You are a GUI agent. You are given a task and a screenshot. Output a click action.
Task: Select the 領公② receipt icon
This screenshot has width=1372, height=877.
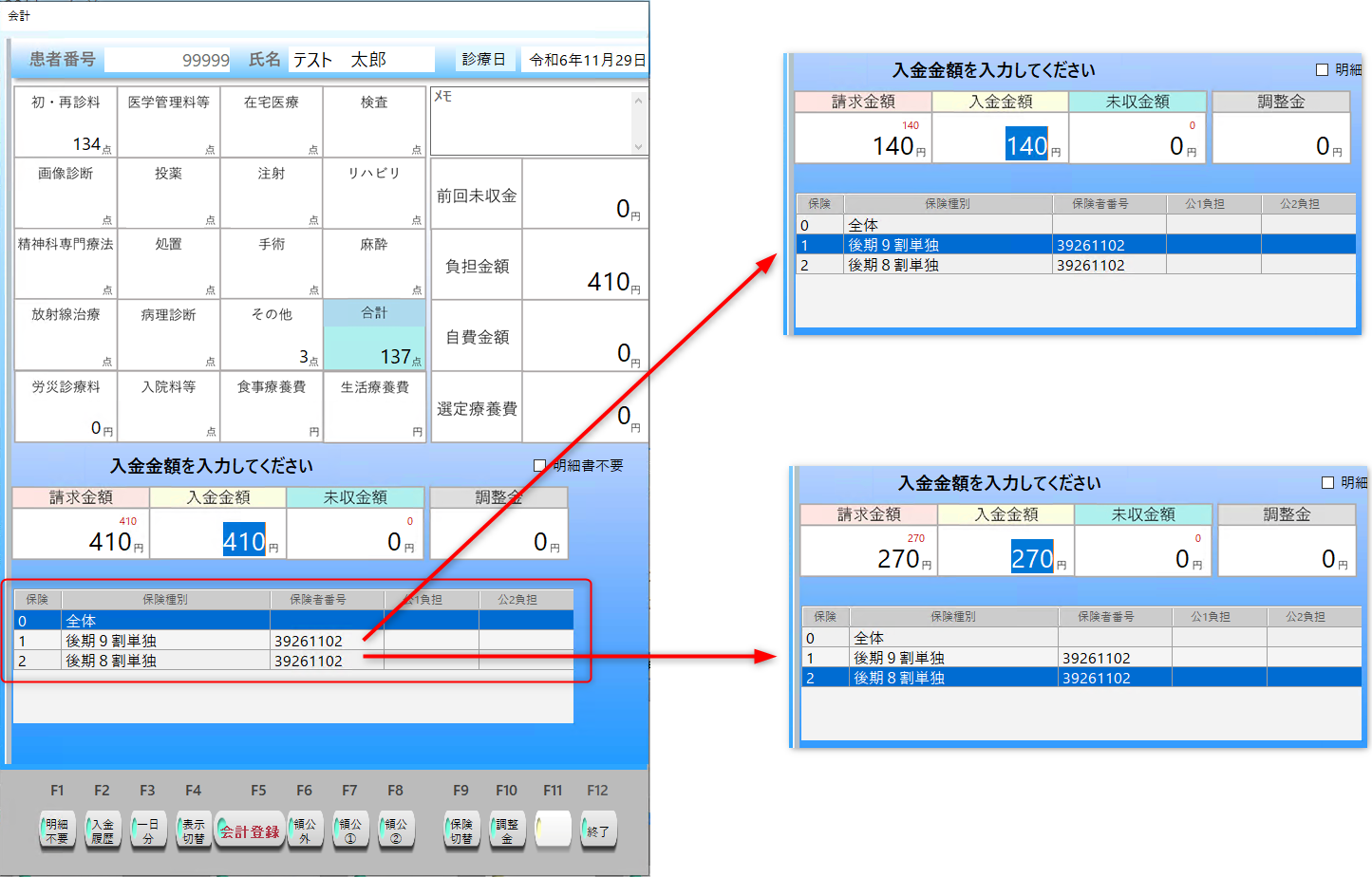pos(396,830)
